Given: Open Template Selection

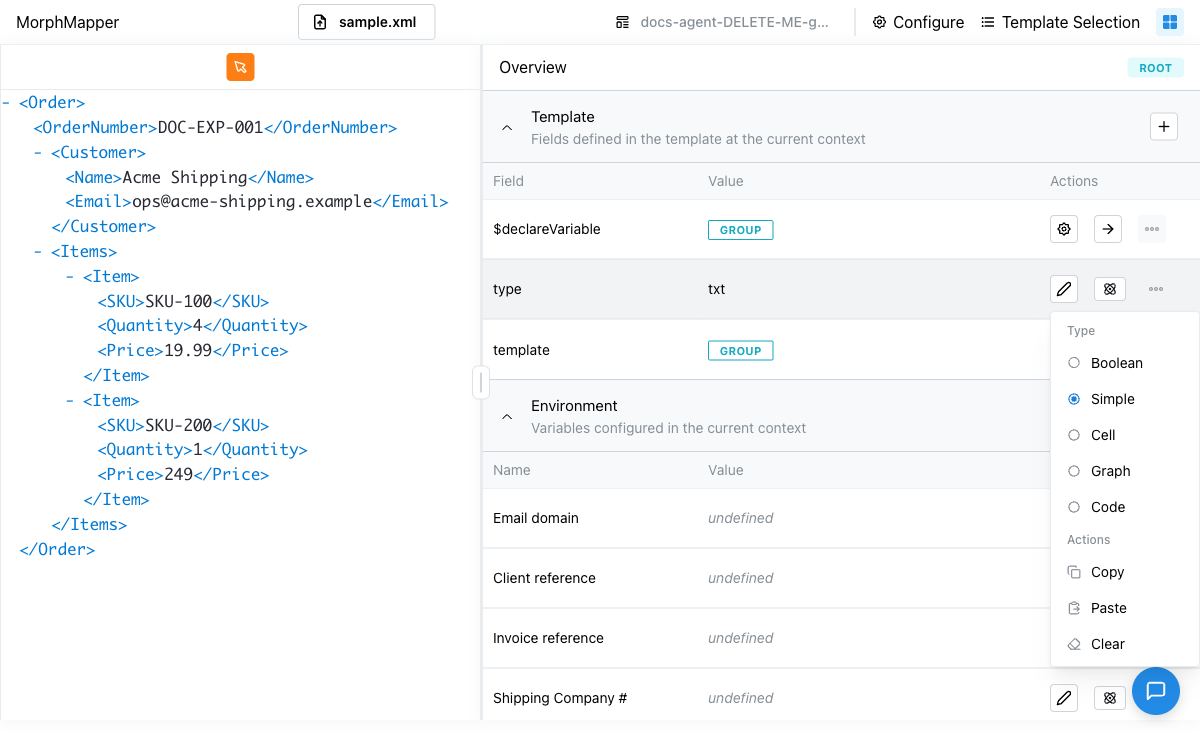Looking at the screenshot, I should (x=1060, y=22).
